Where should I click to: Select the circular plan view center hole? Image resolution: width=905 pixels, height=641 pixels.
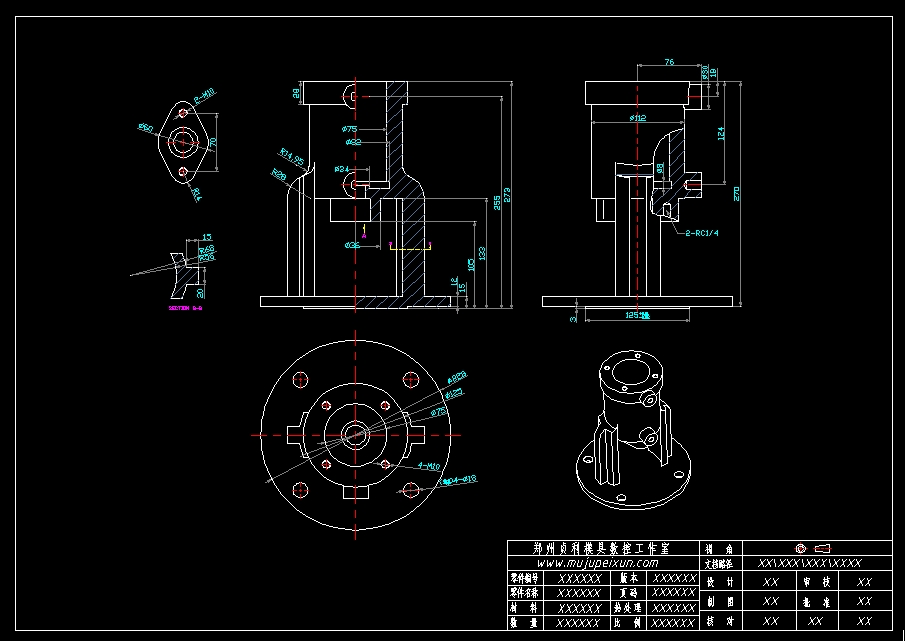tap(355, 434)
